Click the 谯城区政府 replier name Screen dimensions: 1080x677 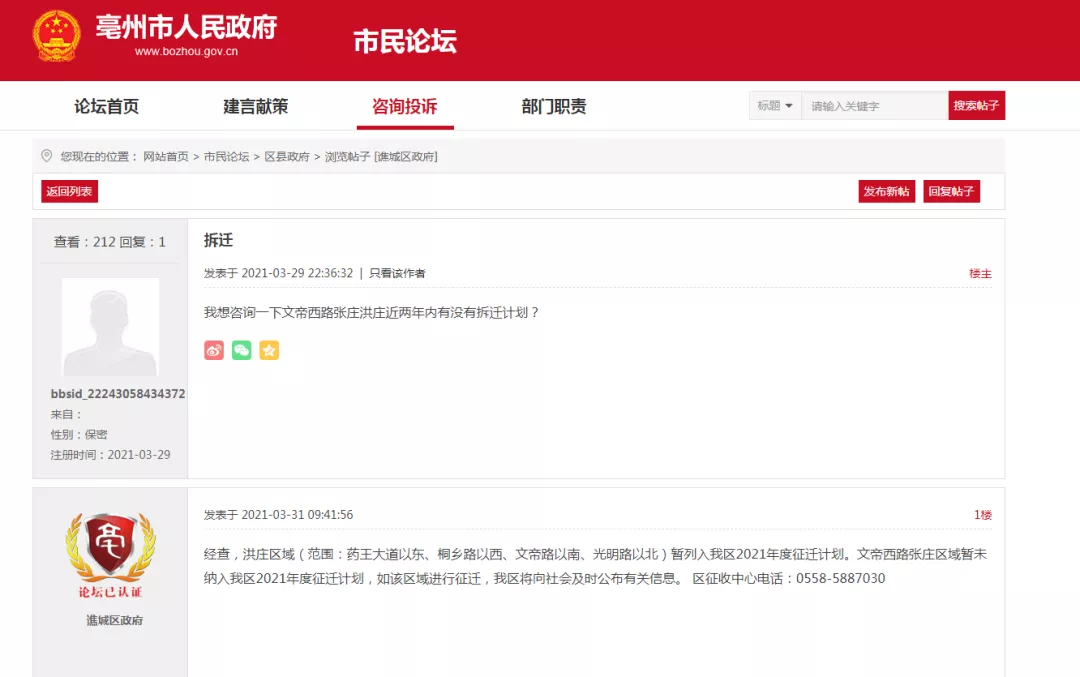(x=114, y=621)
